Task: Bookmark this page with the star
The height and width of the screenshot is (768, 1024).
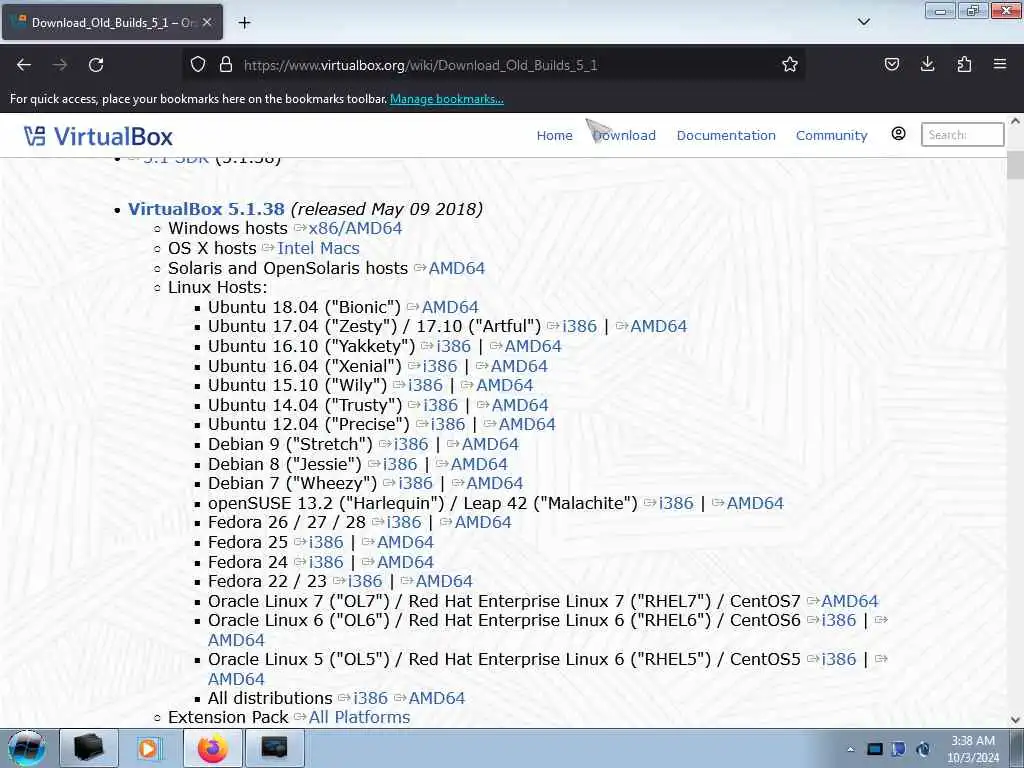Action: click(790, 65)
